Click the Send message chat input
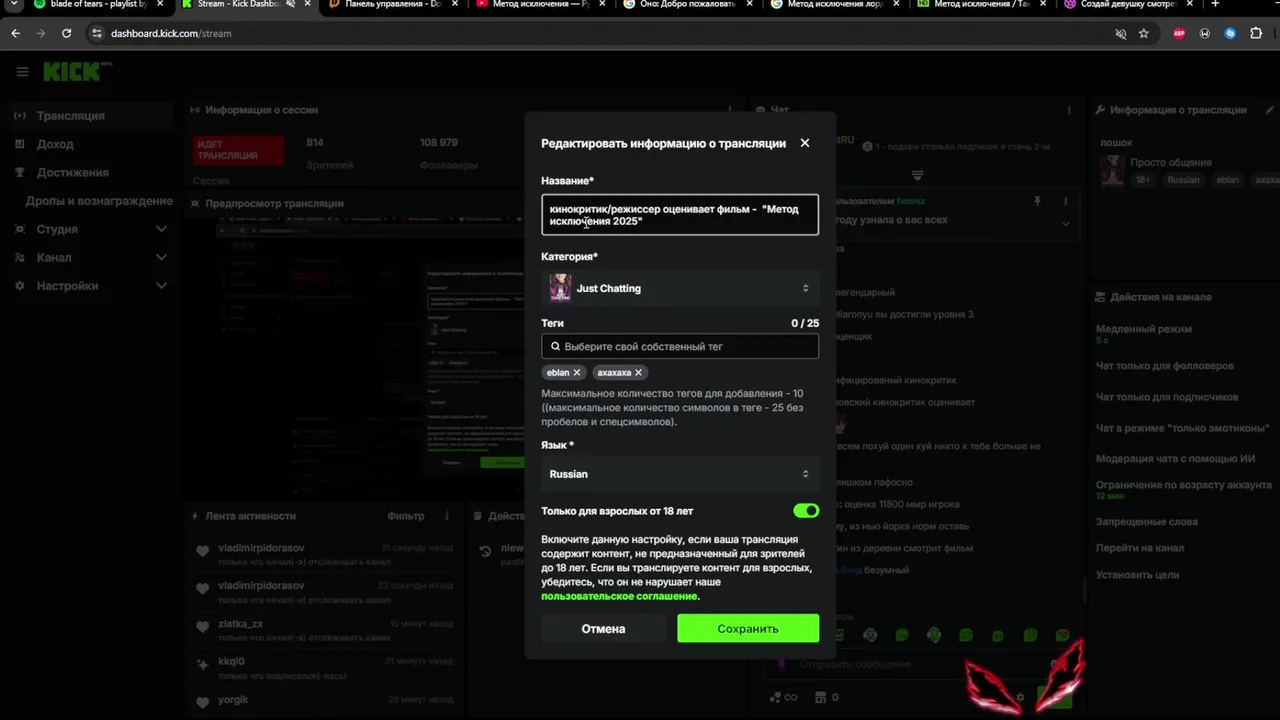 (920, 664)
